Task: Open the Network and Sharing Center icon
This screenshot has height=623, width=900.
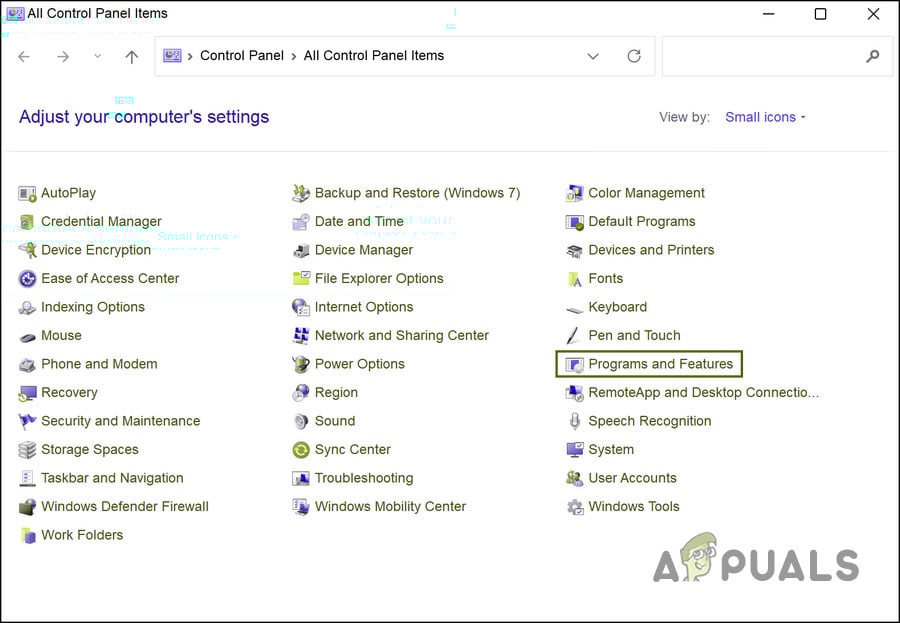Action: tap(301, 336)
